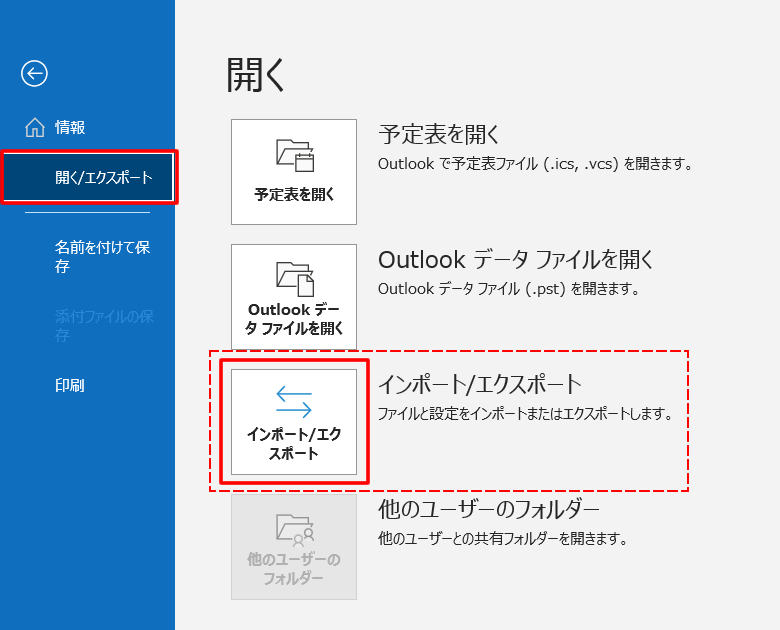Click the 開く page title

[255, 75]
